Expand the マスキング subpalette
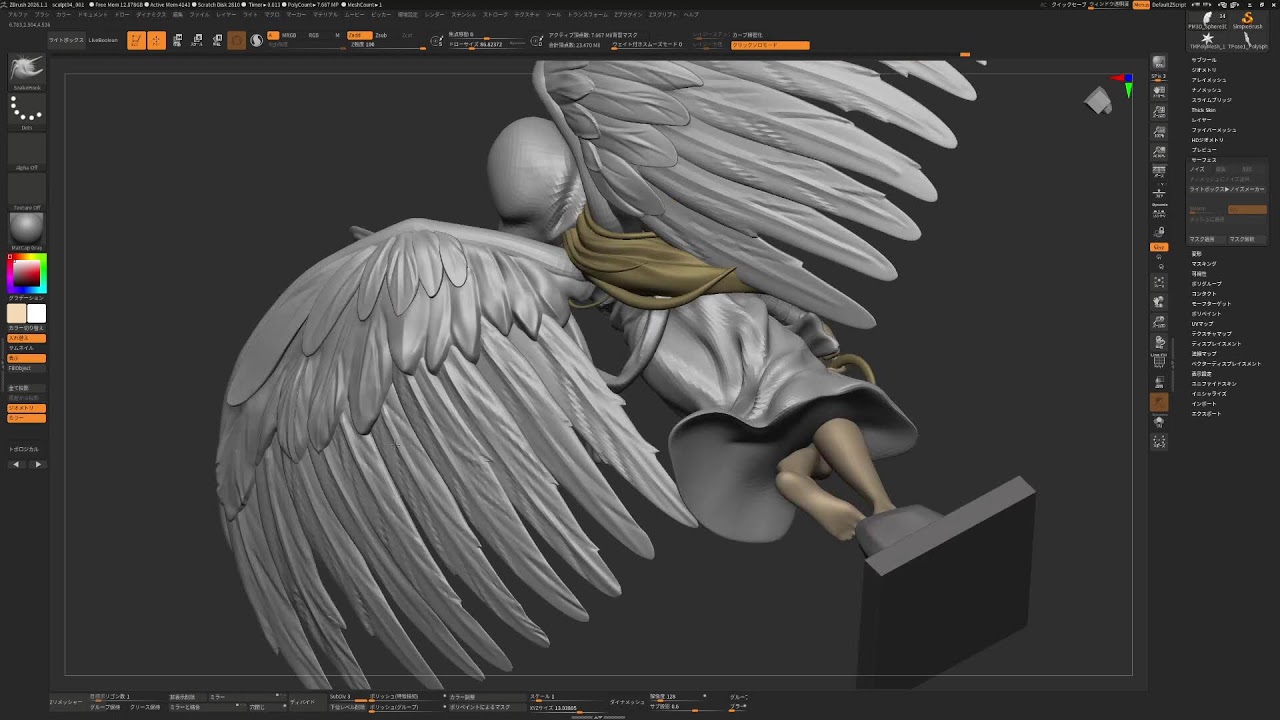 click(x=1204, y=264)
